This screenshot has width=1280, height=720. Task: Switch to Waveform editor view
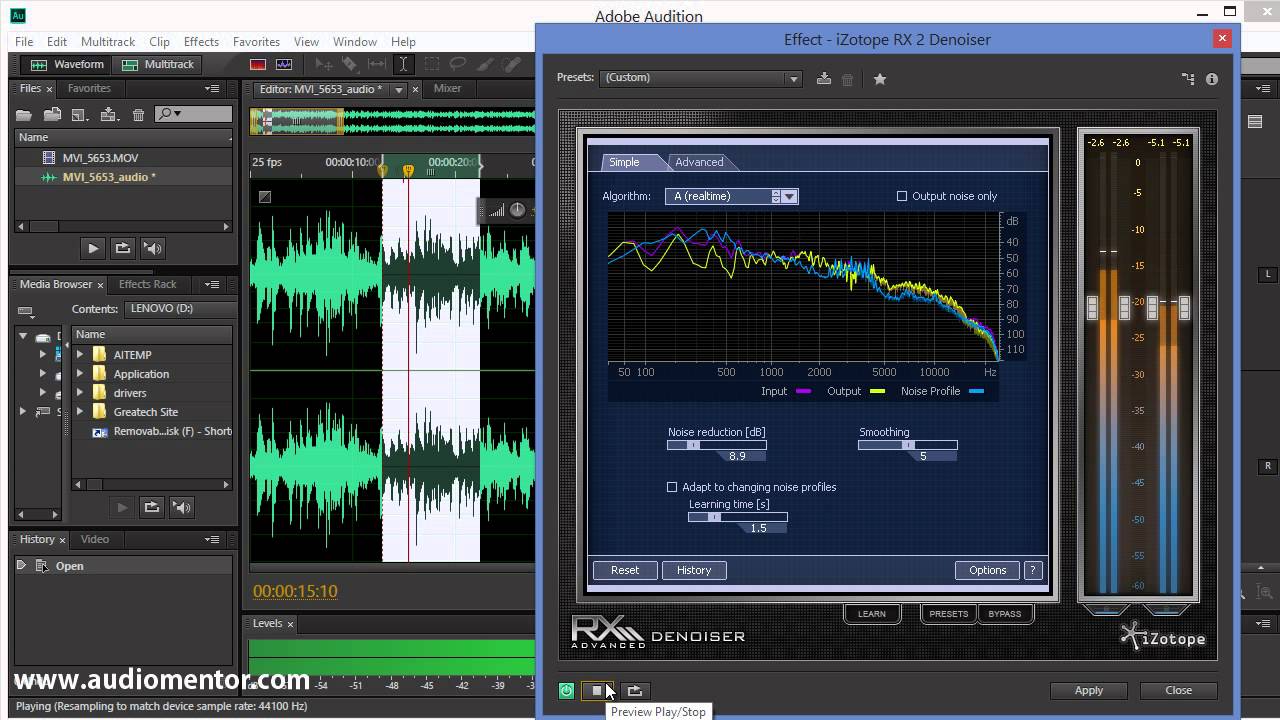pos(67,64)
